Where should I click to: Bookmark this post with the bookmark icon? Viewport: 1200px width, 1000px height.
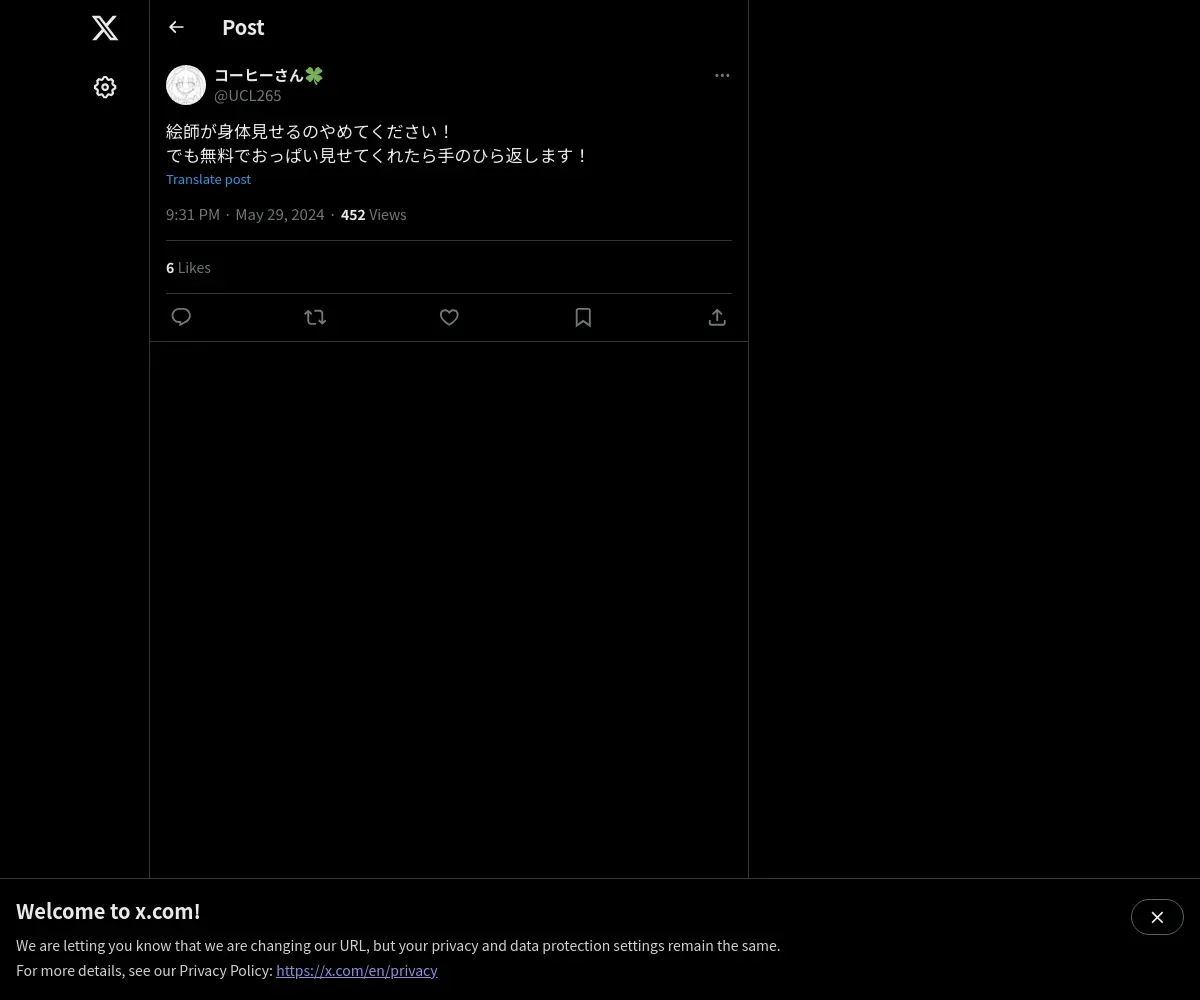click(x=583, y=317)
